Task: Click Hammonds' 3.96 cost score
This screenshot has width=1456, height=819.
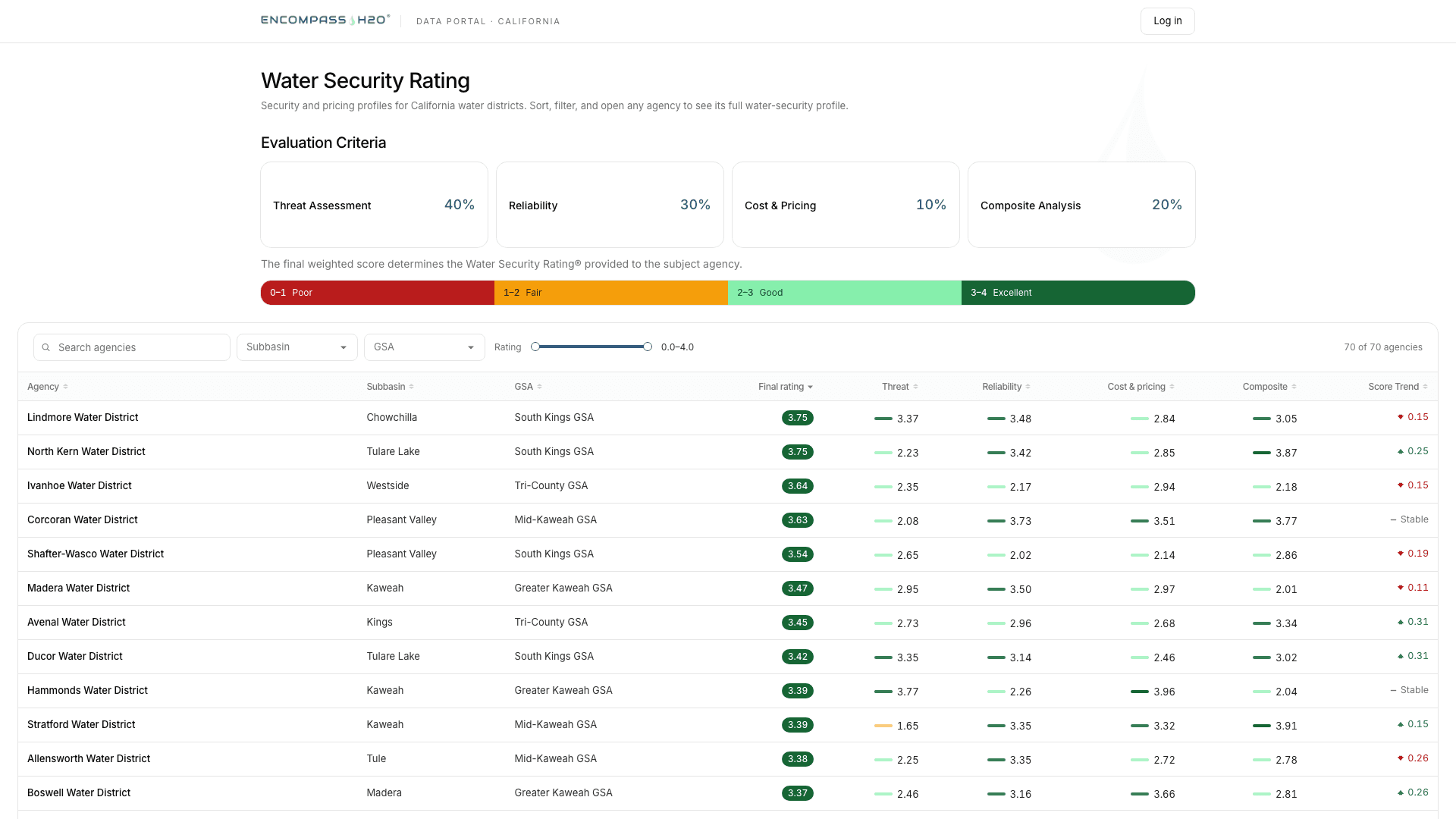Action: (x=1164, y=692)
